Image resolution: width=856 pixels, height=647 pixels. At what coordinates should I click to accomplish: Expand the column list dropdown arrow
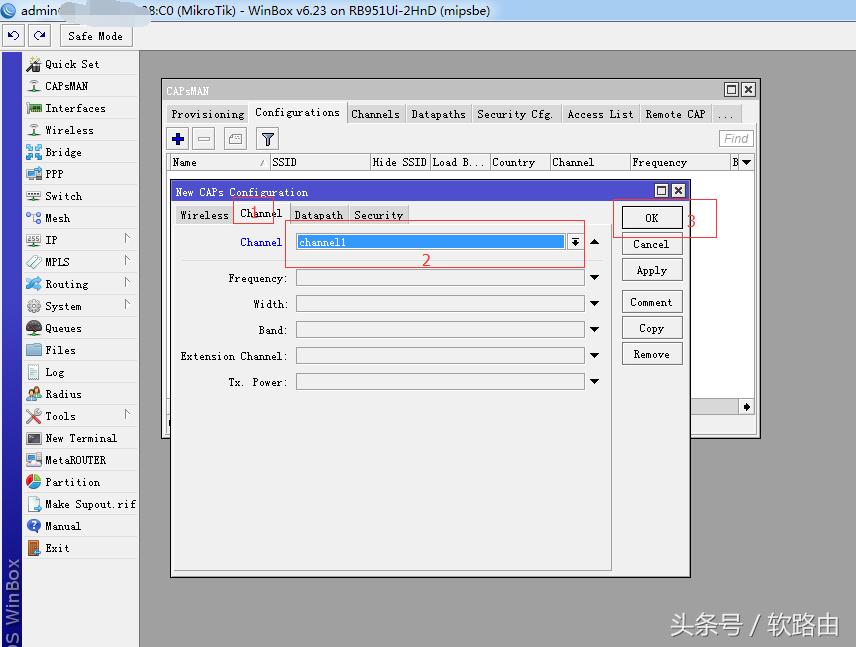click(746, 162)
